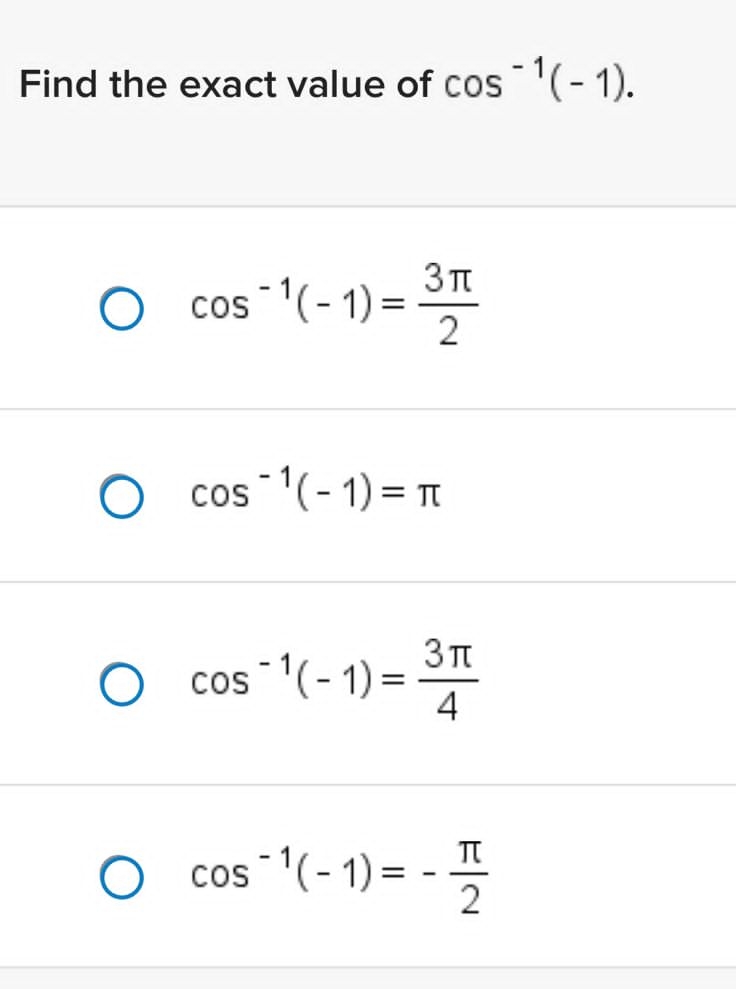Click the answer text showing 3π/2
The image size is (736, 989).
[330, 308]
